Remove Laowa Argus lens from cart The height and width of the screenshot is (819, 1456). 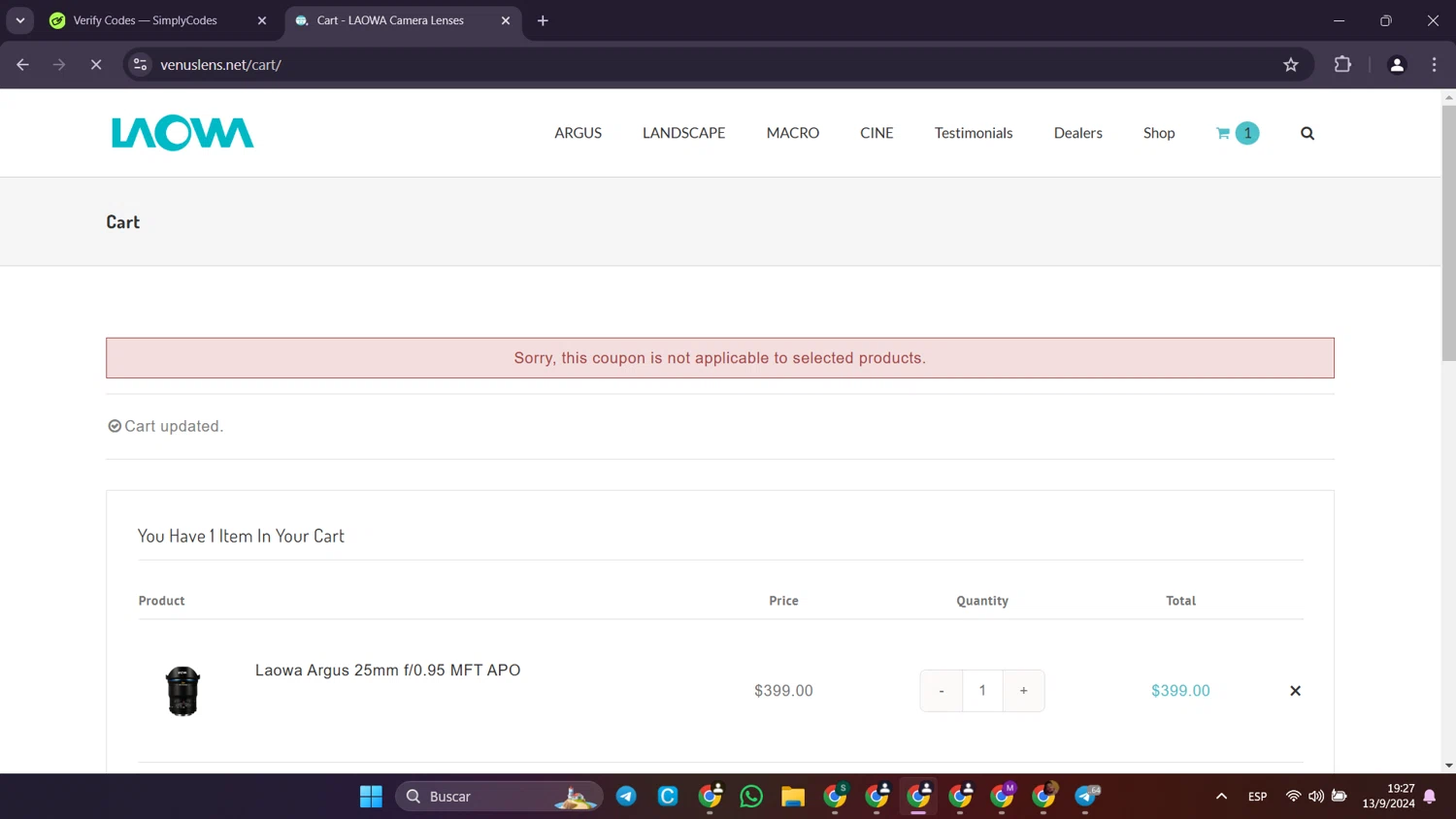coord(1295,691)
